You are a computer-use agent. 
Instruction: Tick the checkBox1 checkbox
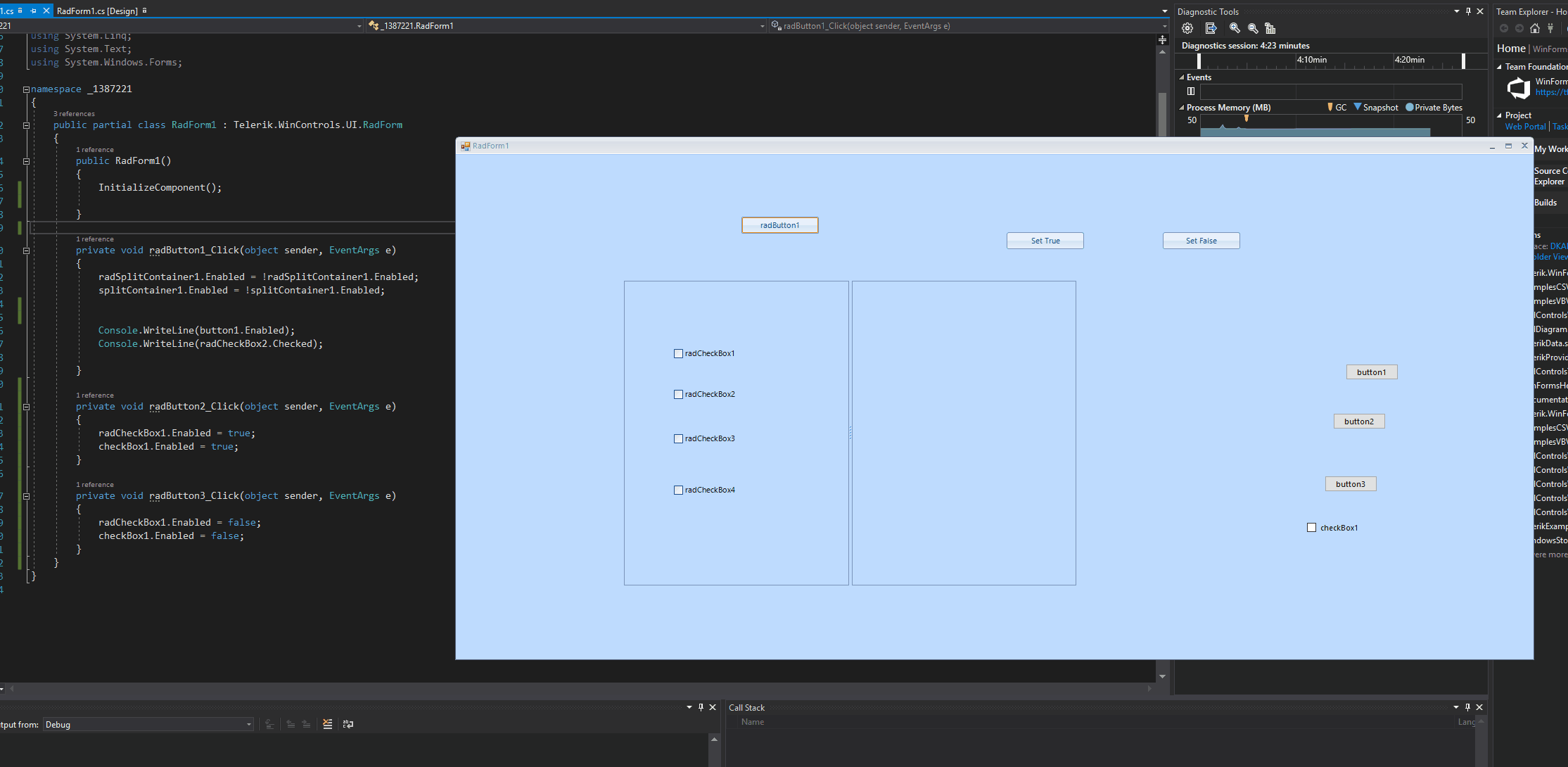(1311, 528)
